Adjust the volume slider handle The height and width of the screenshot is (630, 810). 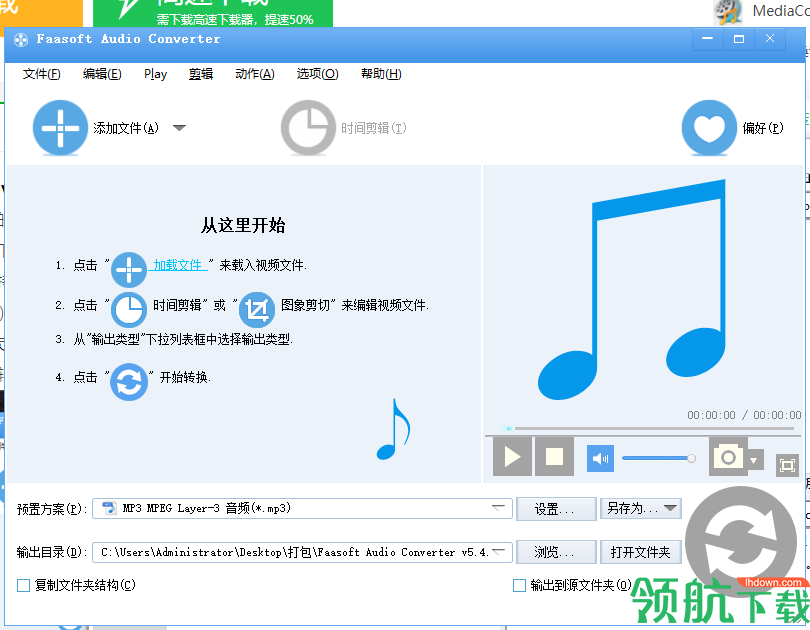pyautogui.click(x=691, y=458)
